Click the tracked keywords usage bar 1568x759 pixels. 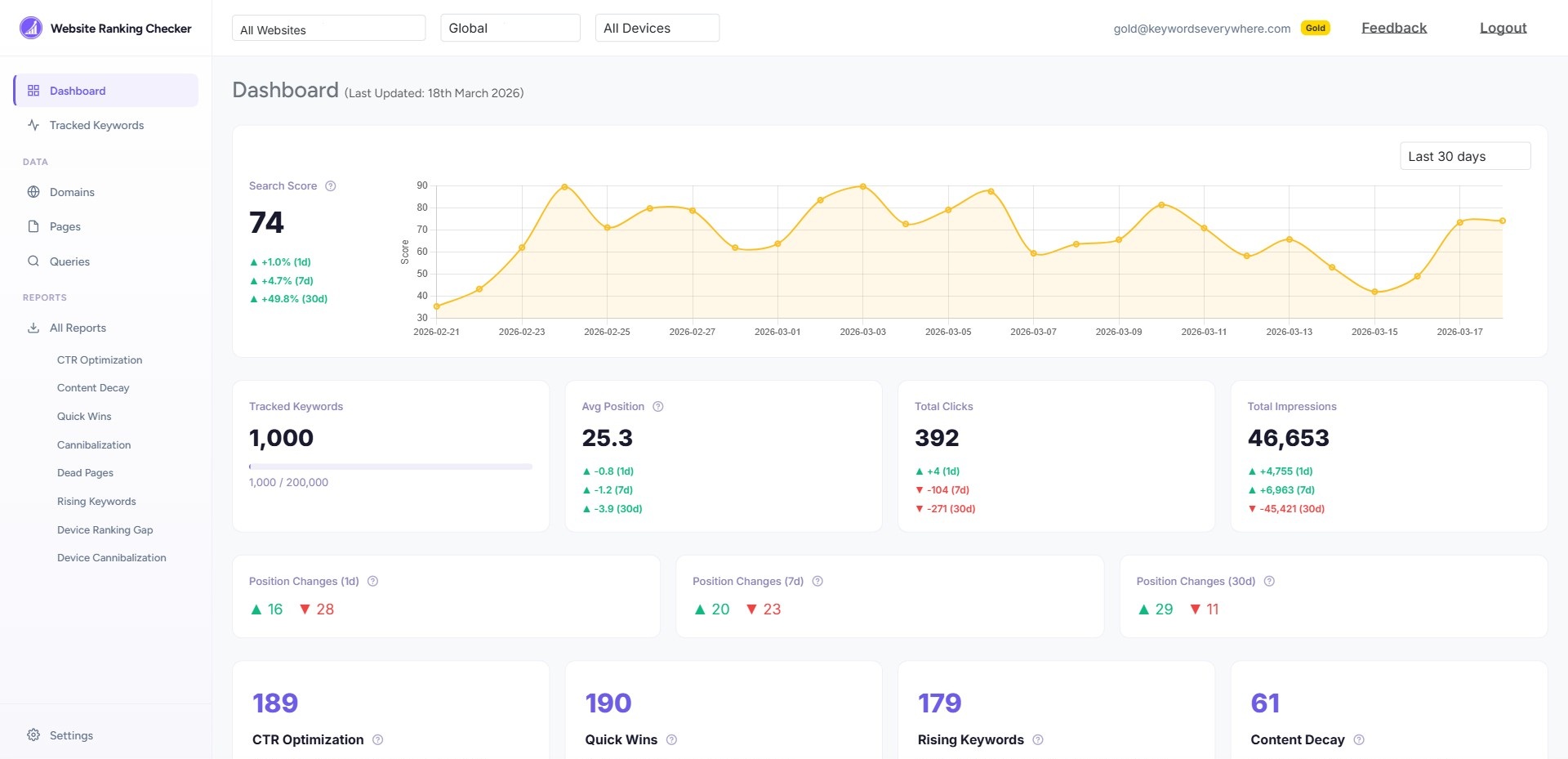[x=390, y=467]
